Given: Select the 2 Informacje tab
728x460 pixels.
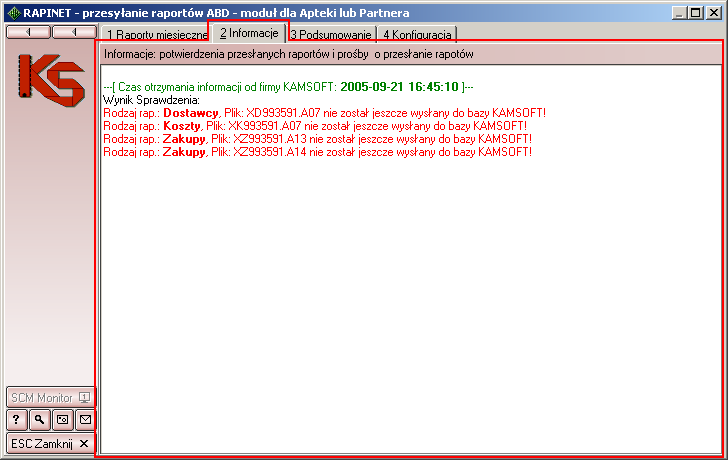Looking at the screenshot, I should (249, 32).
